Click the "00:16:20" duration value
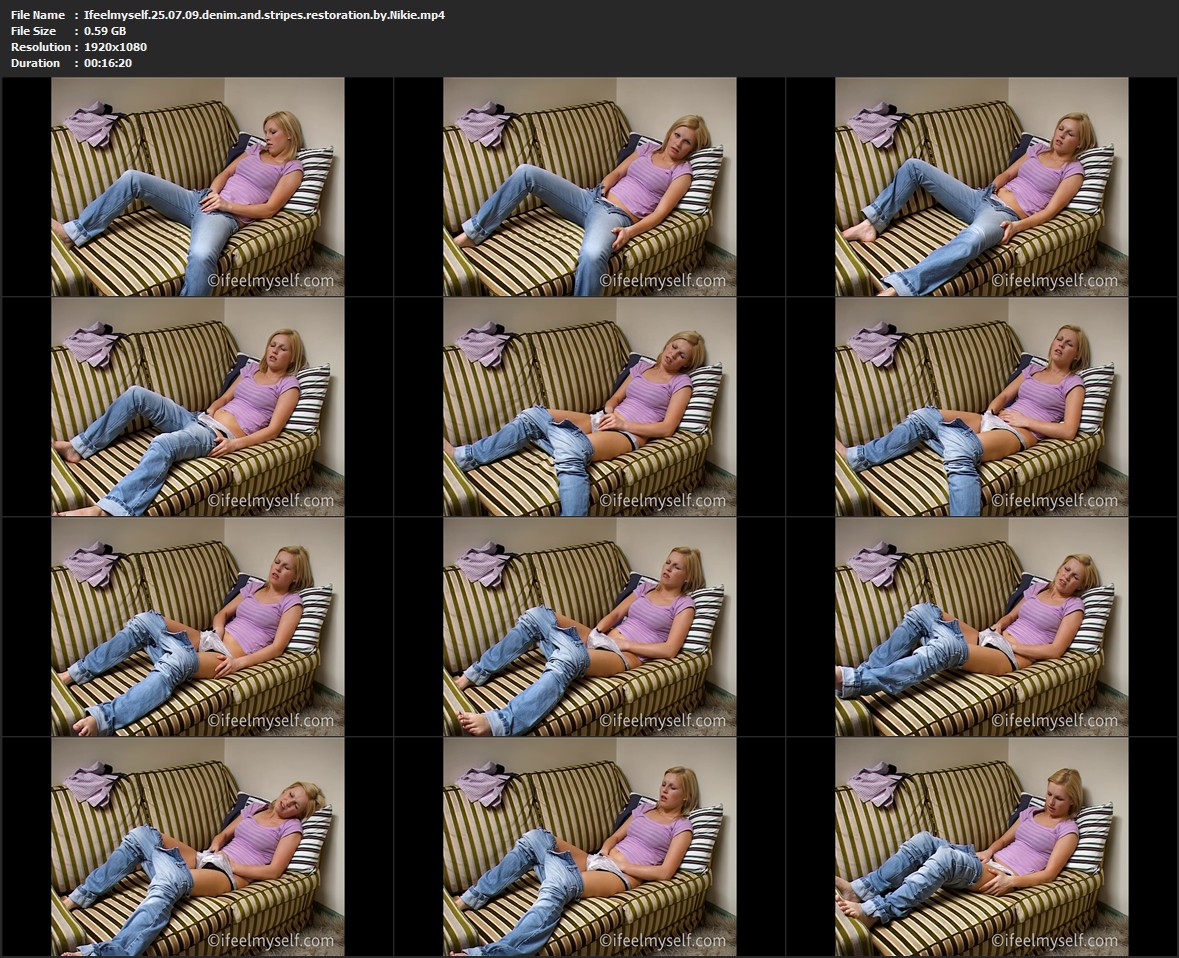The width and height of the screenshot is (1179, 958). pyautogui.click(x=108, y=63)
